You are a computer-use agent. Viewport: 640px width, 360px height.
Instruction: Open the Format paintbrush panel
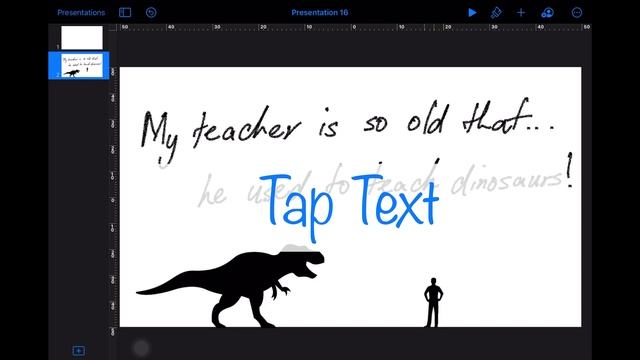point(496,13)
